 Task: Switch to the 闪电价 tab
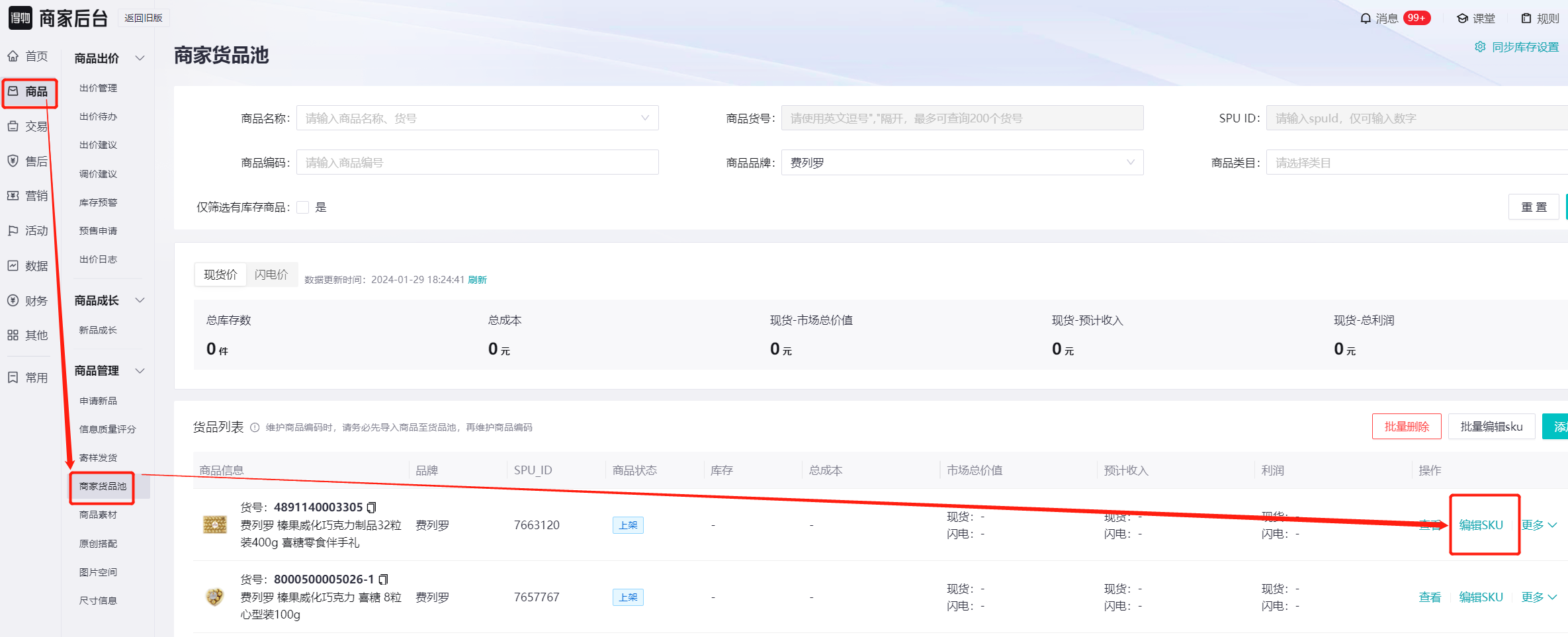pyautogui.click(x=271, y=275)
